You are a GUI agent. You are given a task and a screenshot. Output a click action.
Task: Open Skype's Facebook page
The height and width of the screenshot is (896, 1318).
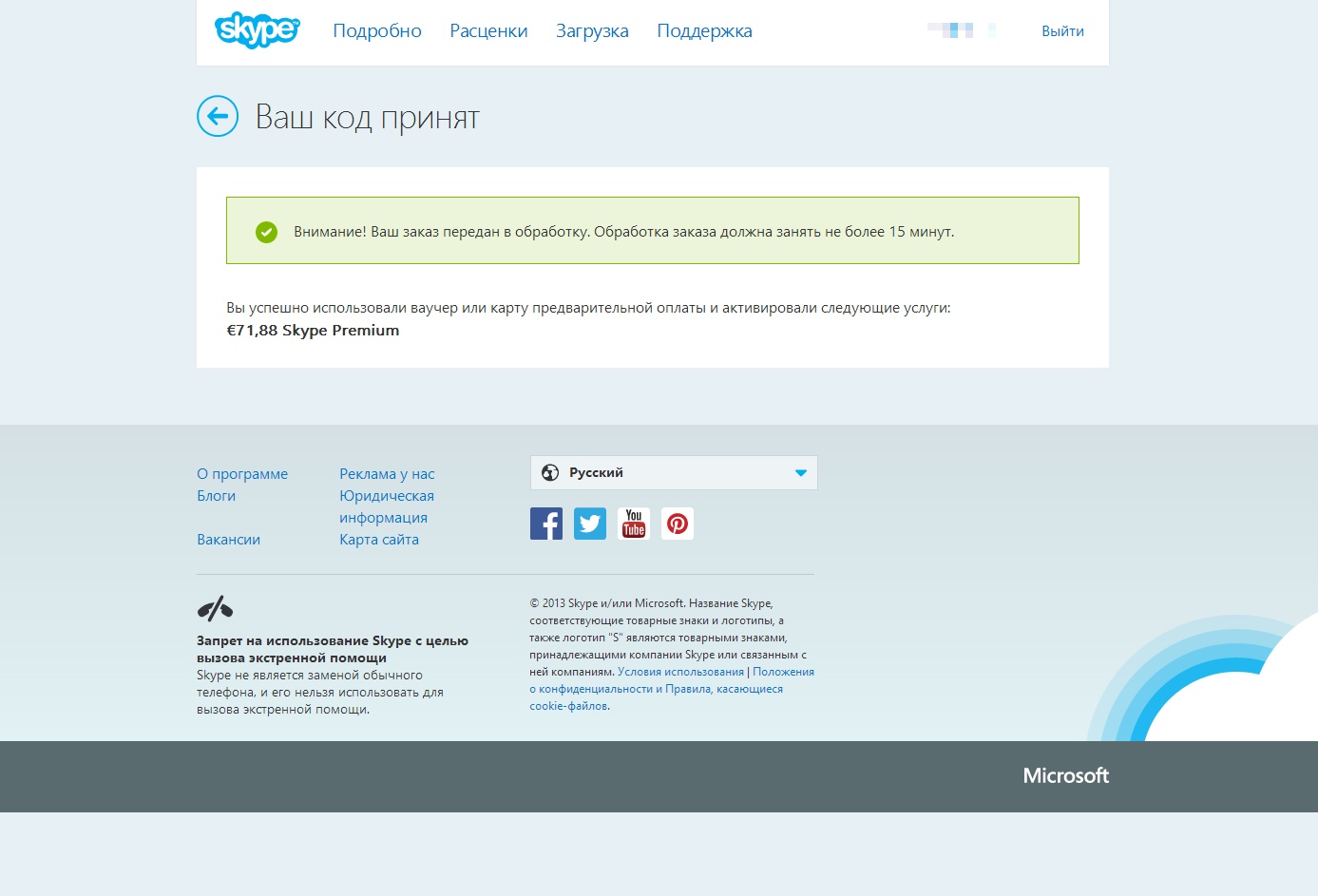coord(545,524)
